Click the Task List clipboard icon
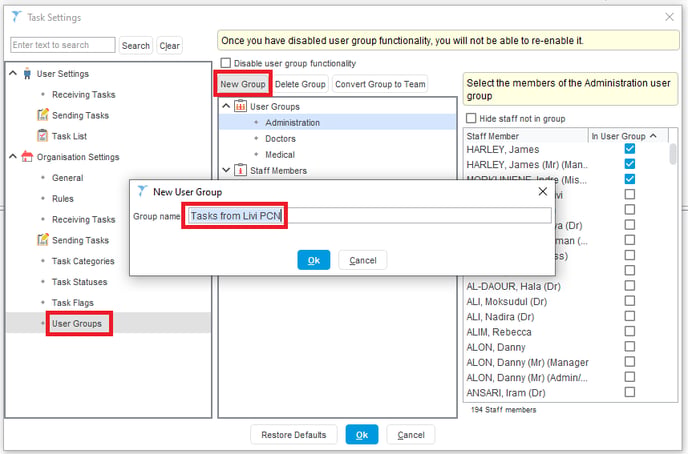Viewport: 688px width, 454px height. tap(42, 136)
